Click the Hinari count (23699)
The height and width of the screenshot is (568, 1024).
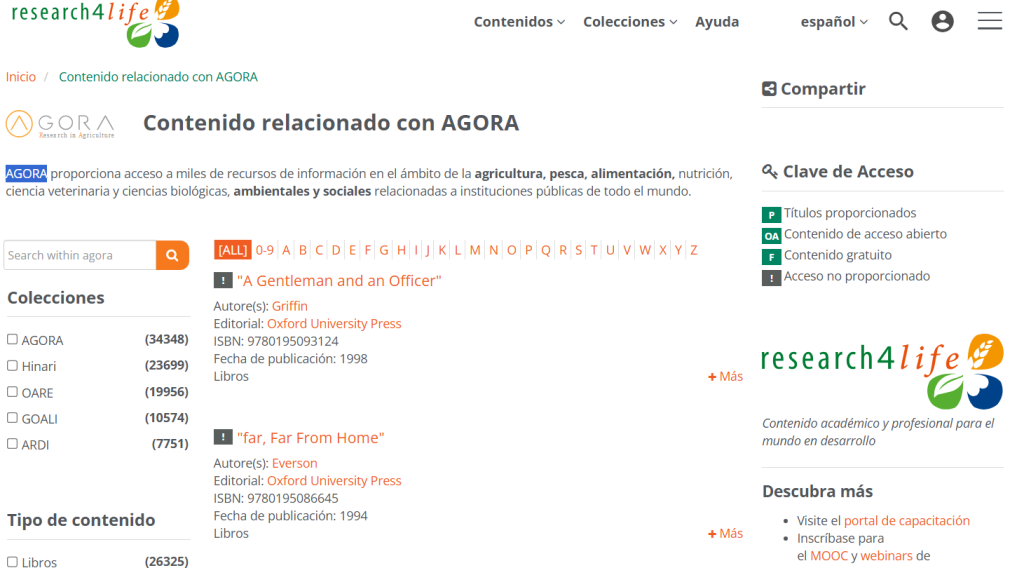167,366
